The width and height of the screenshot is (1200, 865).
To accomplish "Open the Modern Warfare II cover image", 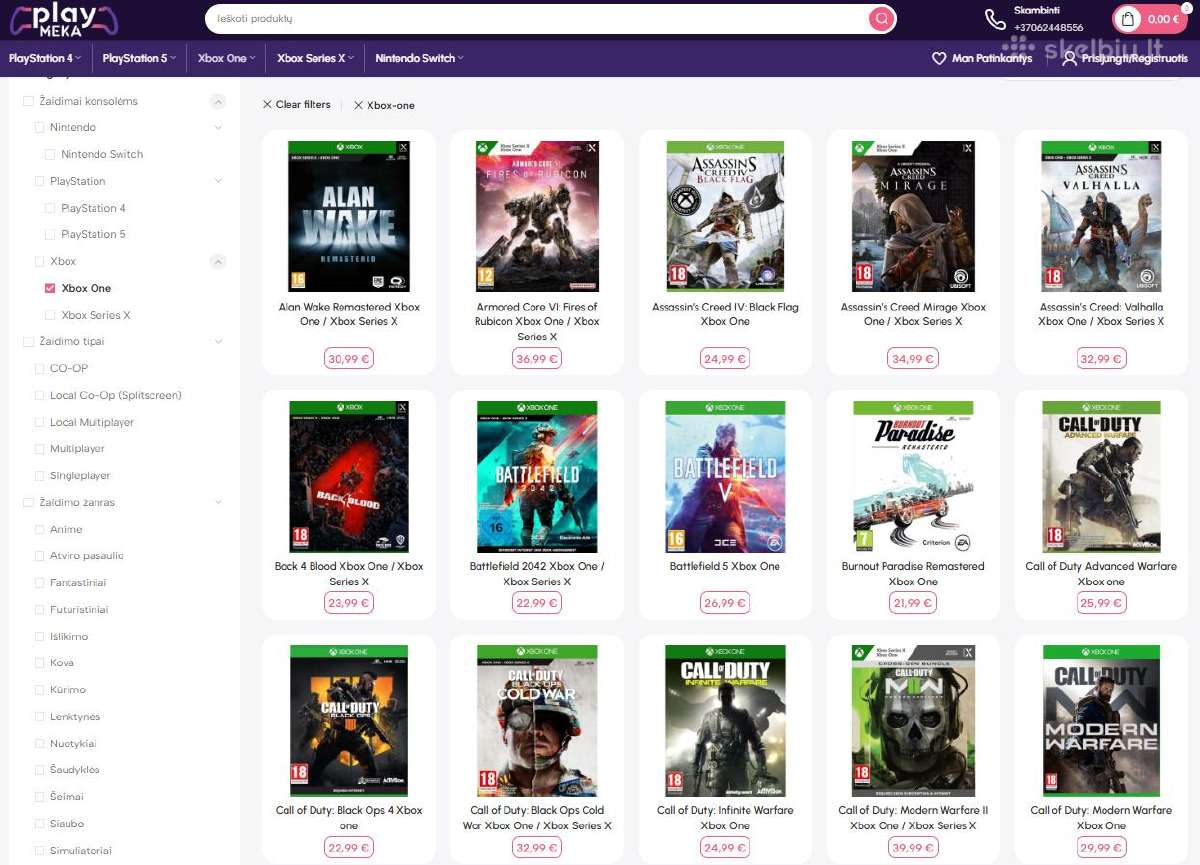I will (x=913, y=721).
